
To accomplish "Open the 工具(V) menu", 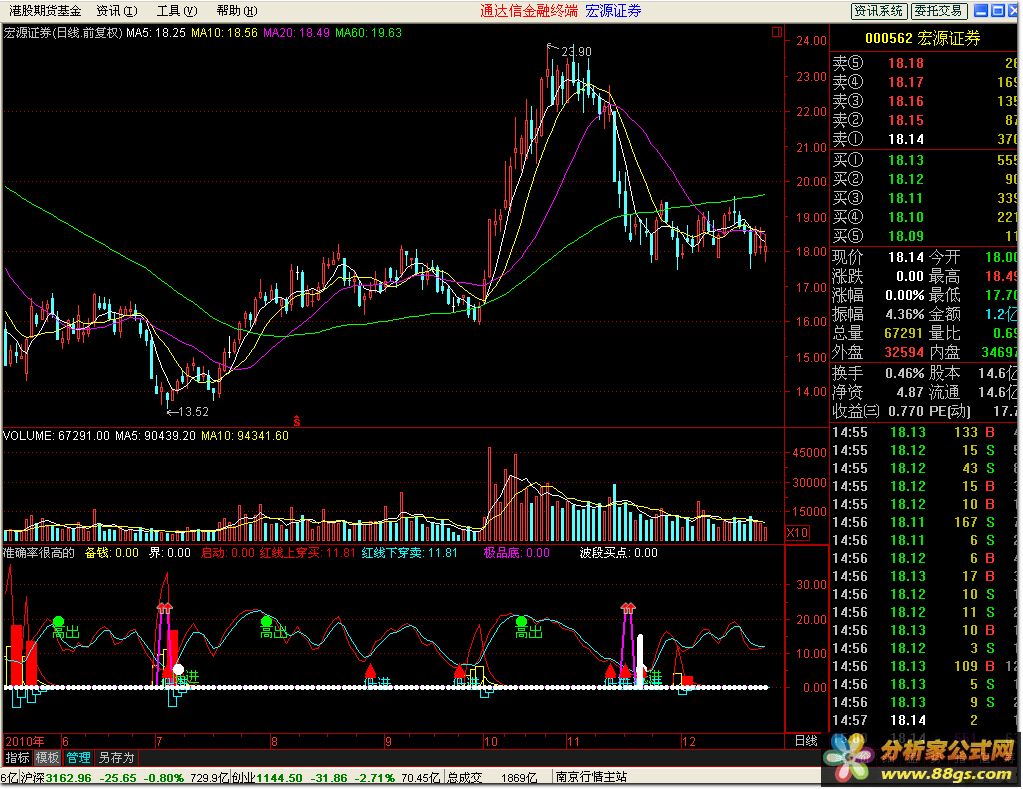I will [x=177, y=11].
